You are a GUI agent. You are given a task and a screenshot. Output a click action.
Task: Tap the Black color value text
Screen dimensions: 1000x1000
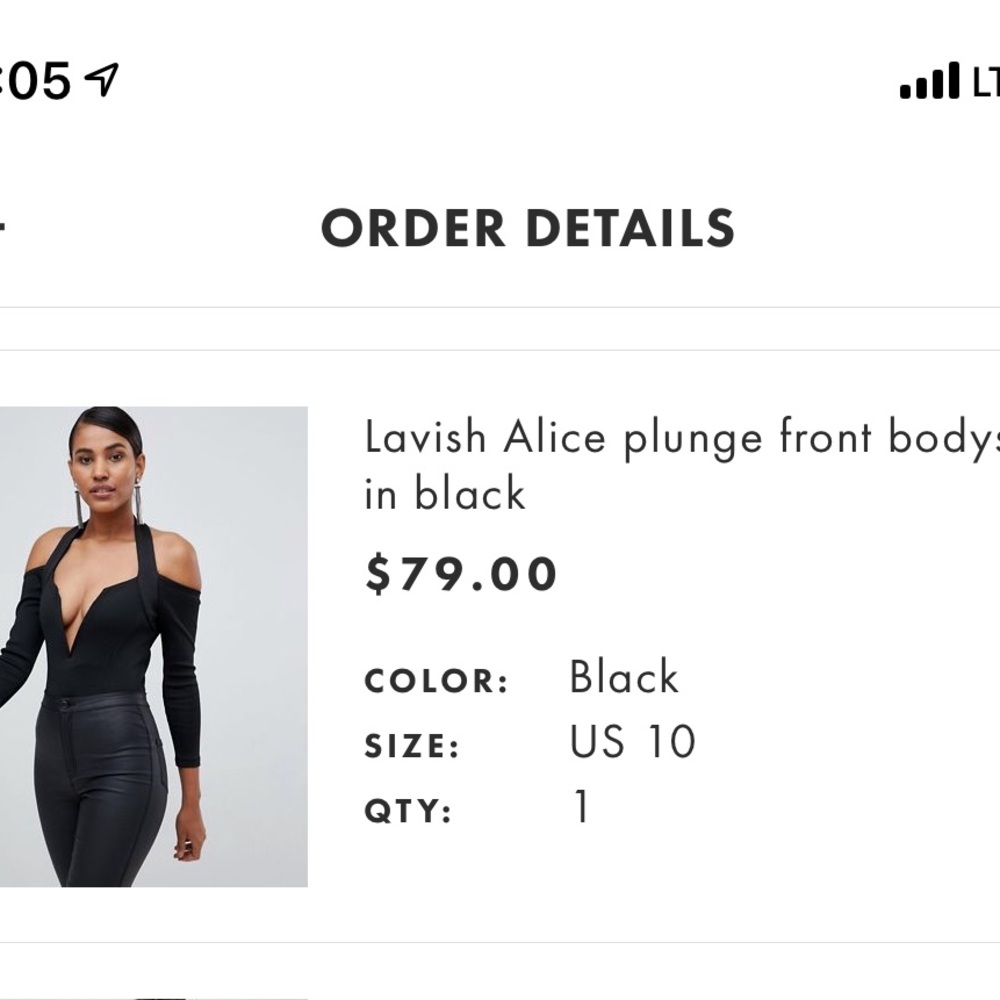pos(622,676)
